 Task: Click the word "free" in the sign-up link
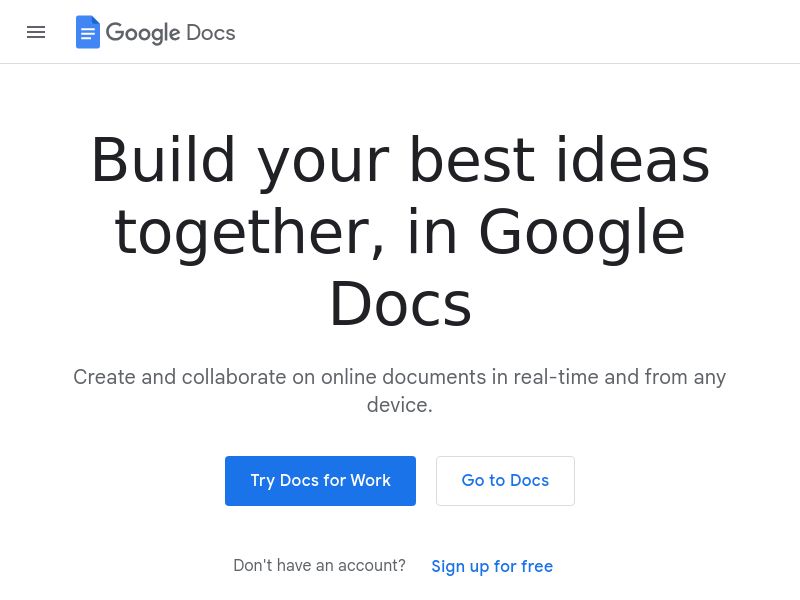tap(536, 566)
